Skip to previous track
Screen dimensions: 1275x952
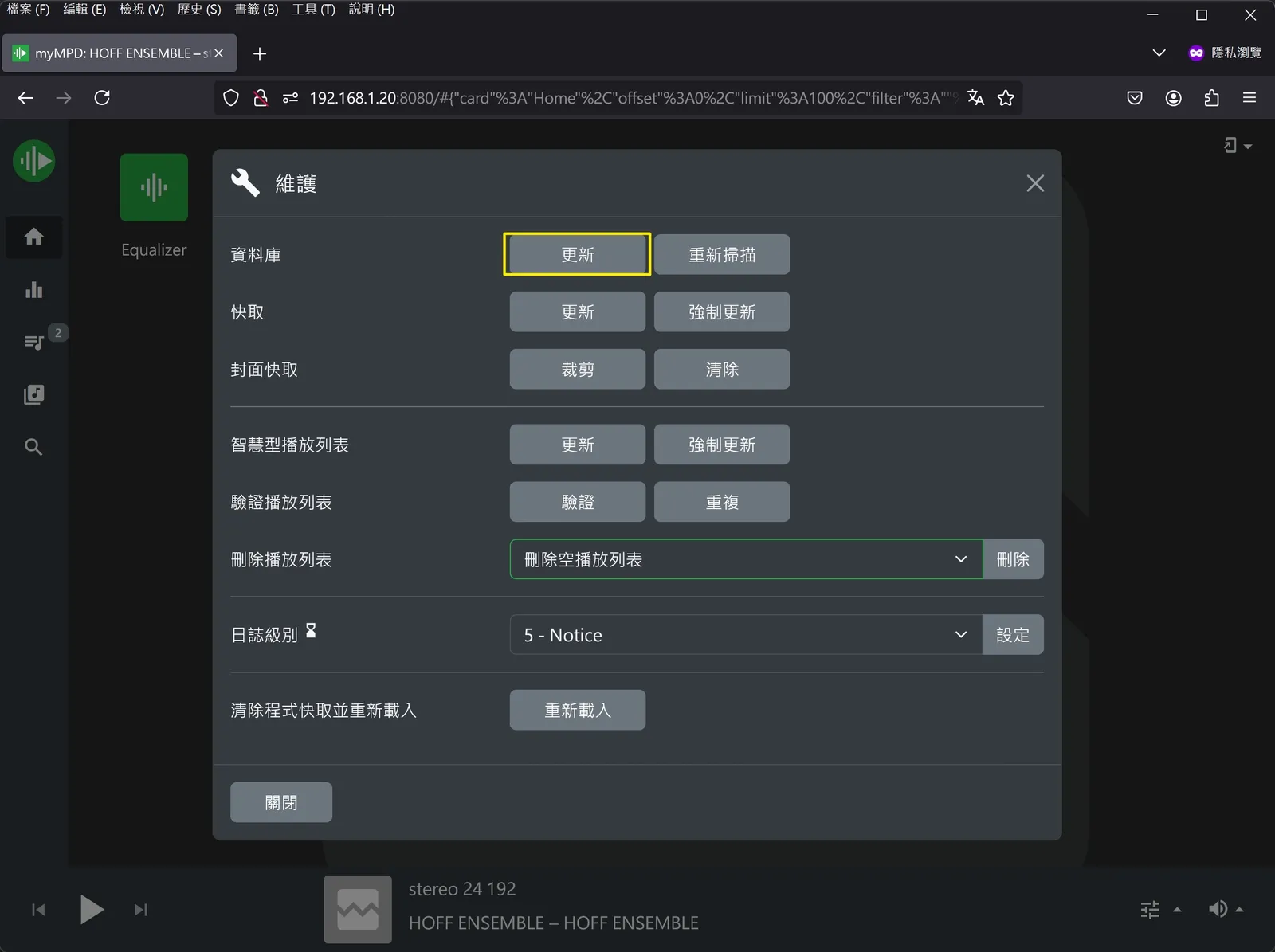(x=38, y=910)
